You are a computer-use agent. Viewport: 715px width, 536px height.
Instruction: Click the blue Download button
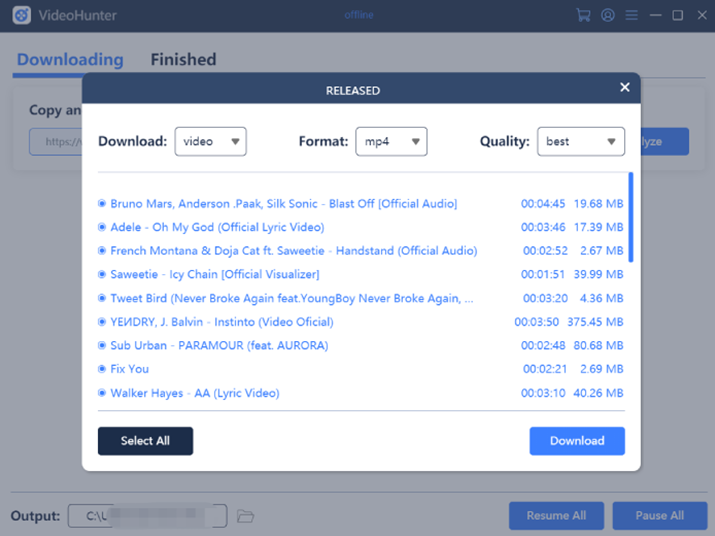[577, 441]
